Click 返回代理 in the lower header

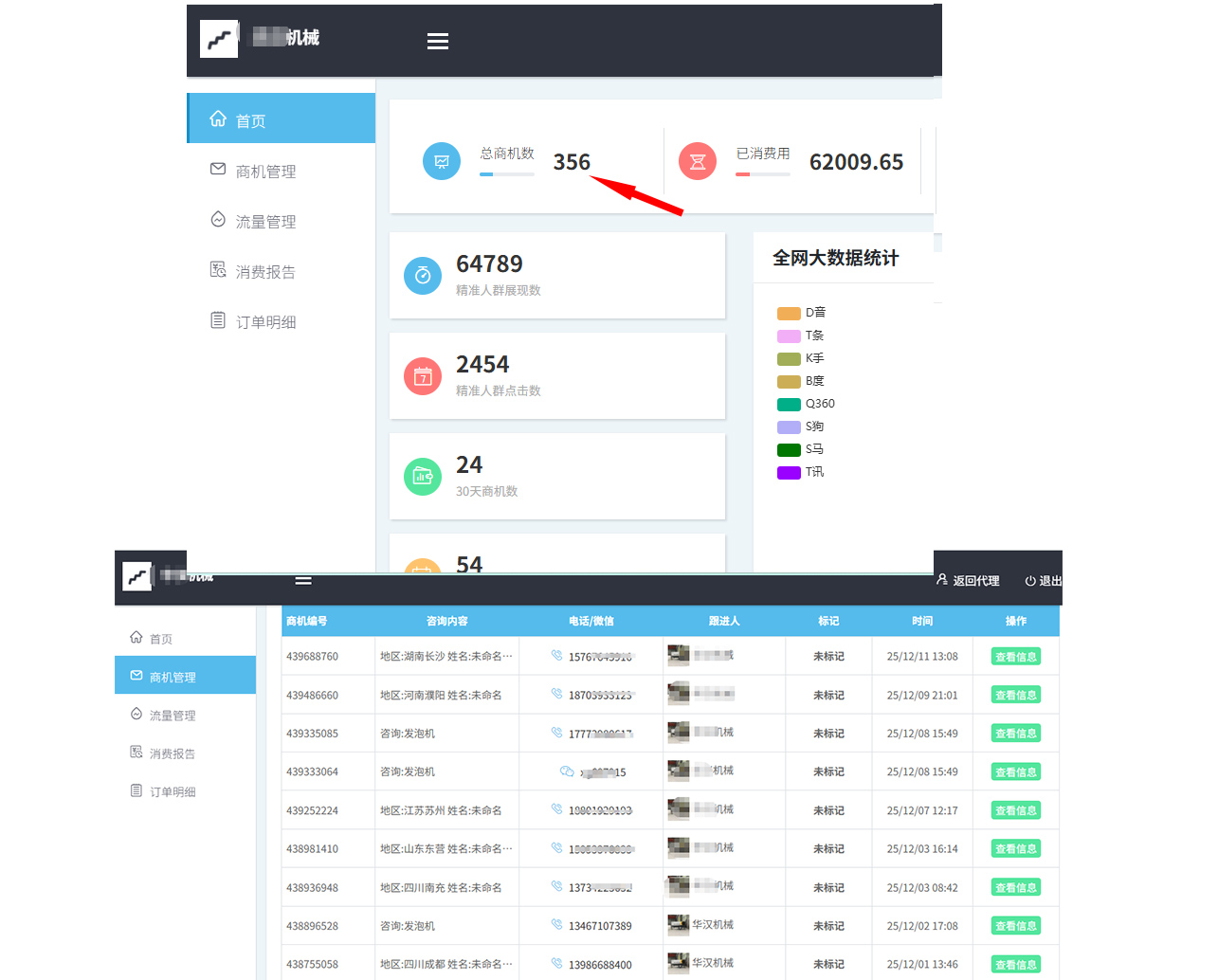tap(968, 580)
